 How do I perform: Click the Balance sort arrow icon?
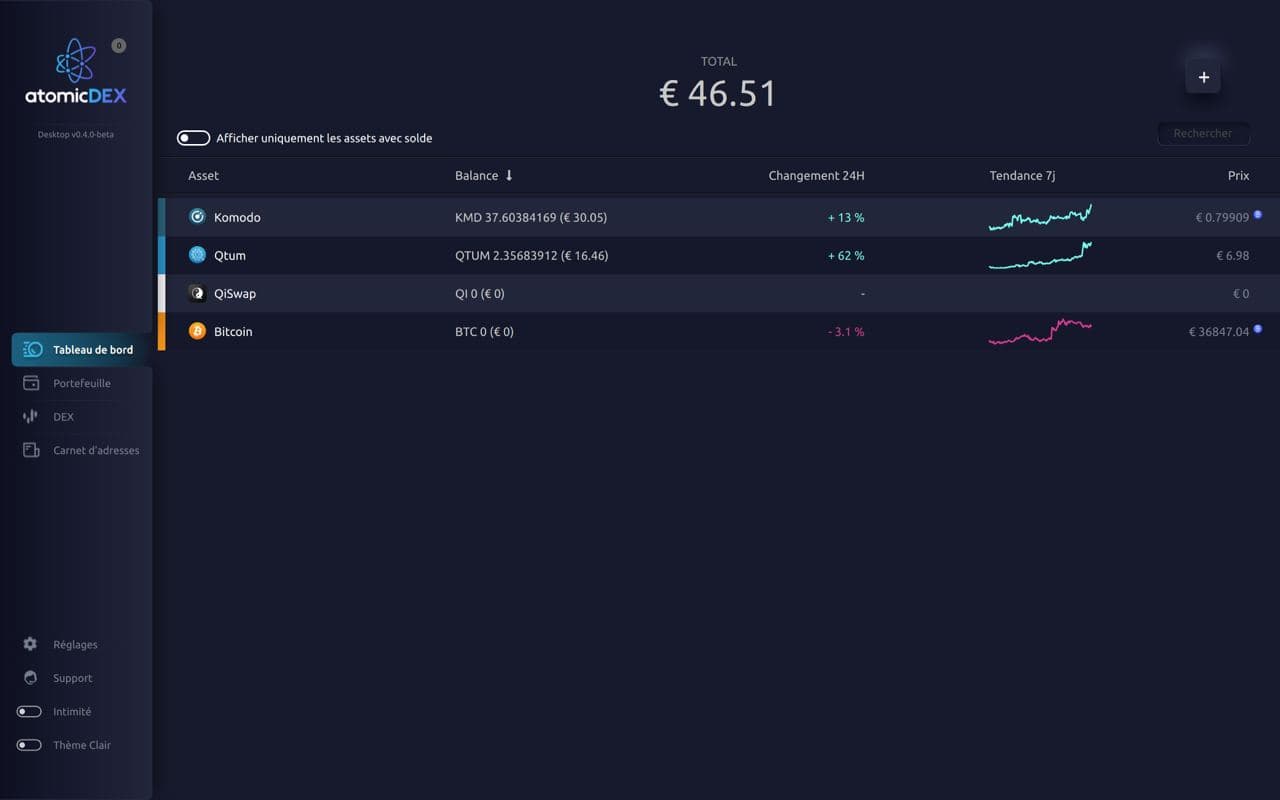pos(509,175)
